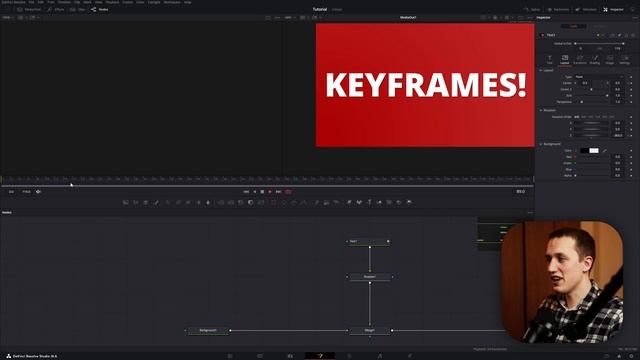Open the Spline editor panel
Screen dimensions: 640x360
point(532,9)
